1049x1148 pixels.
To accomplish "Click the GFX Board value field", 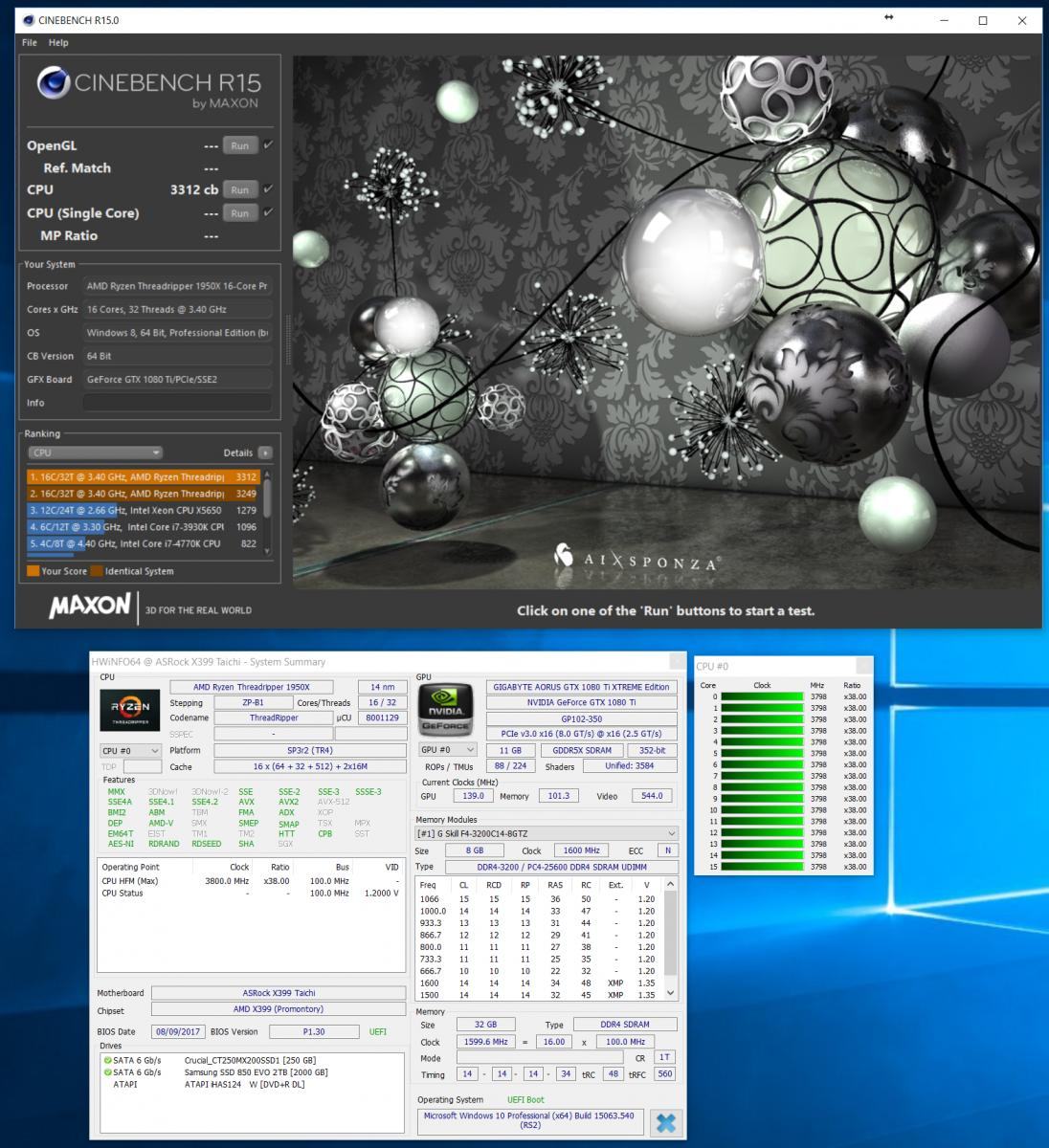I will pyautogui.click(x=177, y=379).
